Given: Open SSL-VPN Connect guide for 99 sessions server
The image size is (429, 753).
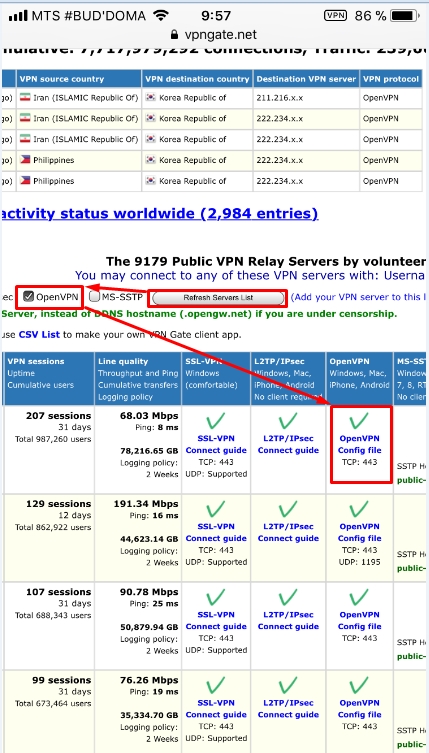Looking at the screenshot, I should tap(216, 709).
